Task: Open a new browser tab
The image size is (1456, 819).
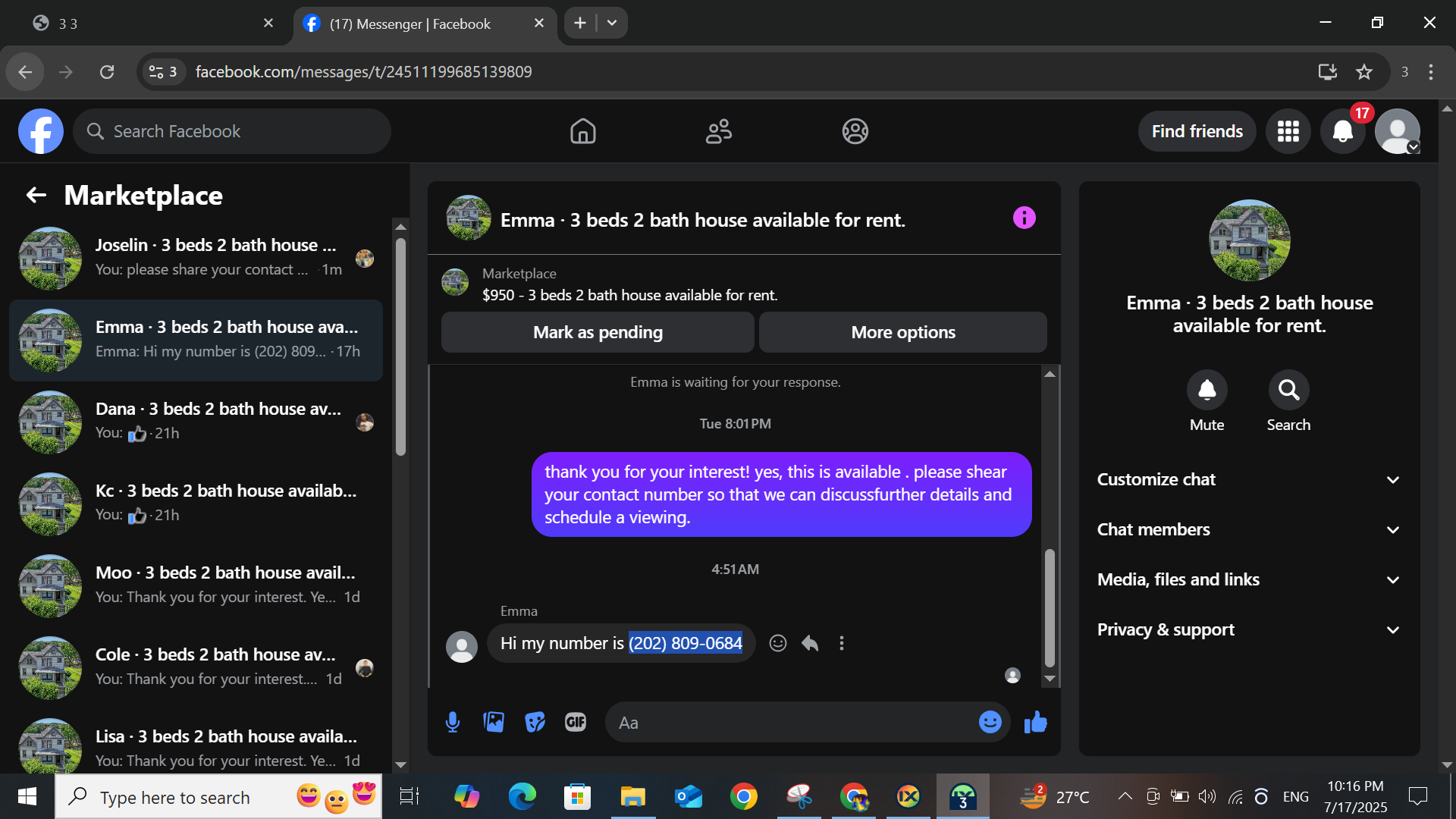Action: (x=580, y=23)
